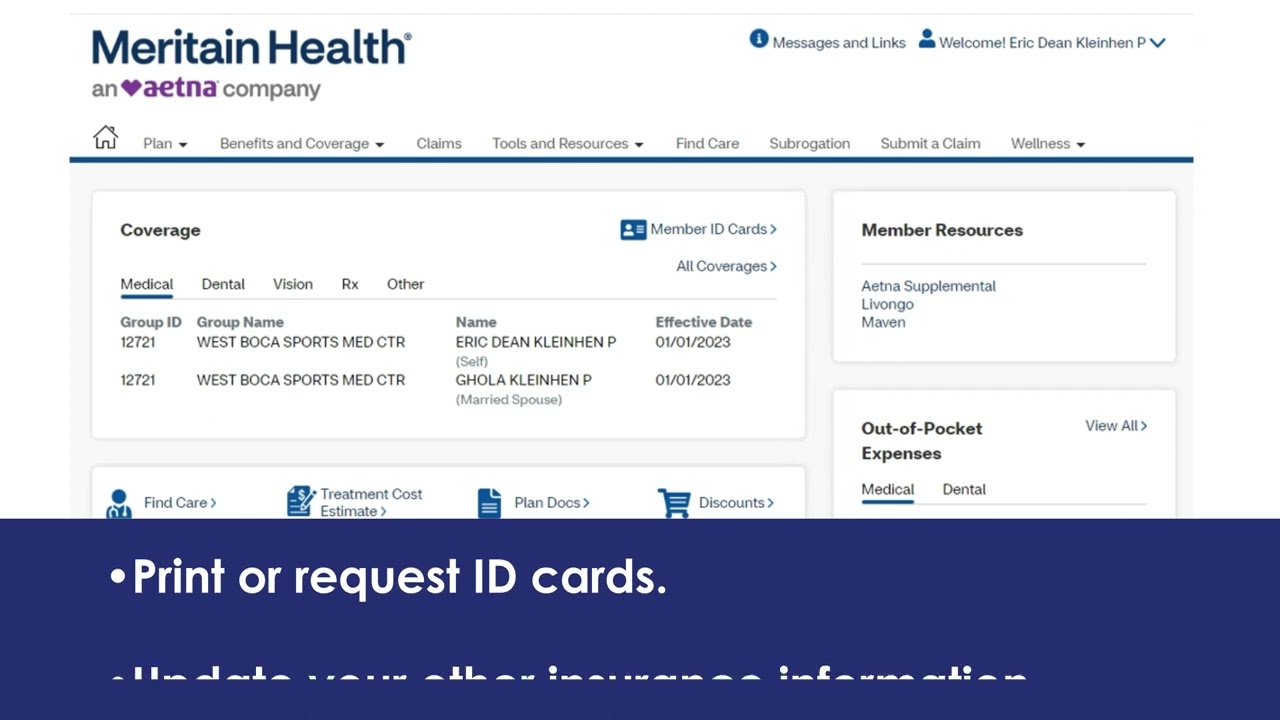Click the Treatment Cost Estimate icon
The height and width of the screenshot is (720, 1280).
coord(300,502)
